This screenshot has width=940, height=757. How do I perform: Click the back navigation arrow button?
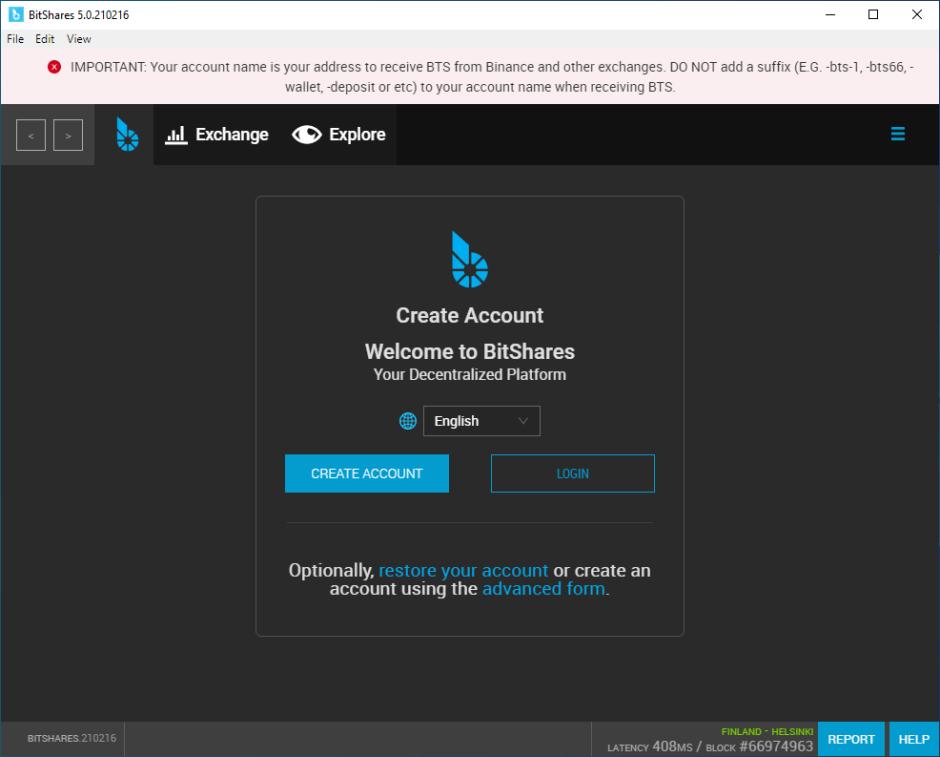(31, 135)
